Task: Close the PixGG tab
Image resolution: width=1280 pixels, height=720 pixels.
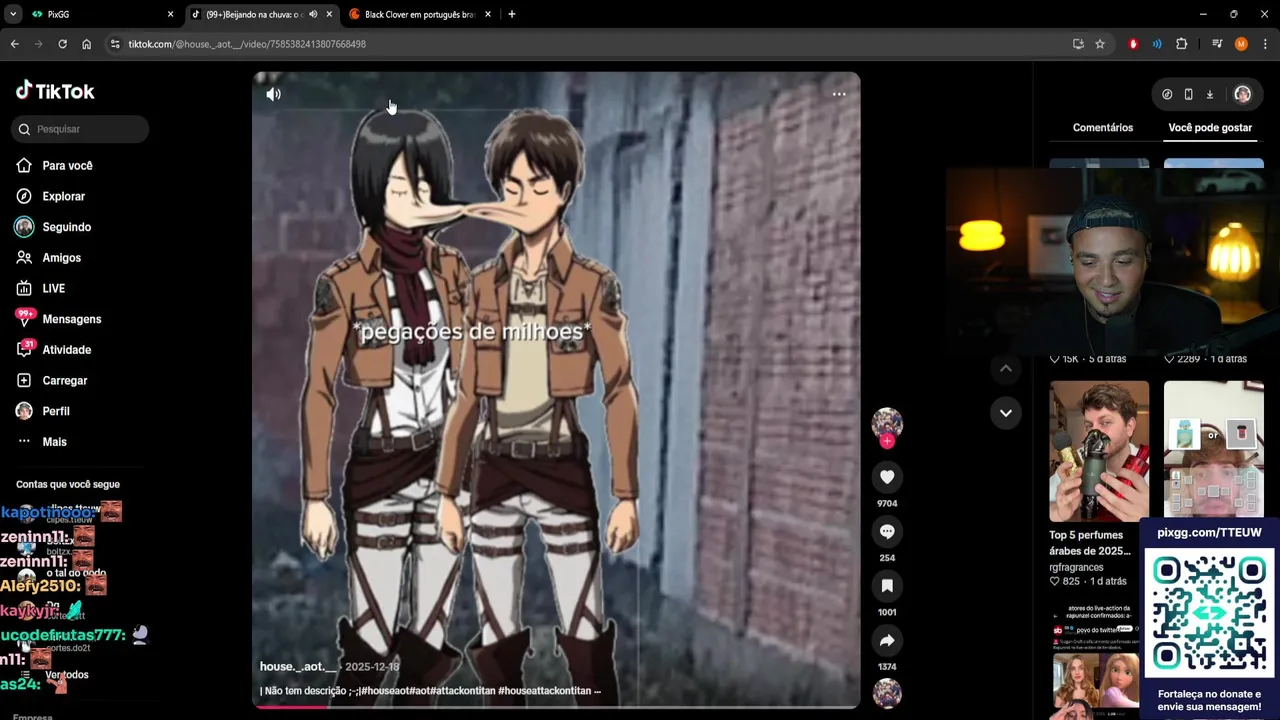Action: point(170,14)
